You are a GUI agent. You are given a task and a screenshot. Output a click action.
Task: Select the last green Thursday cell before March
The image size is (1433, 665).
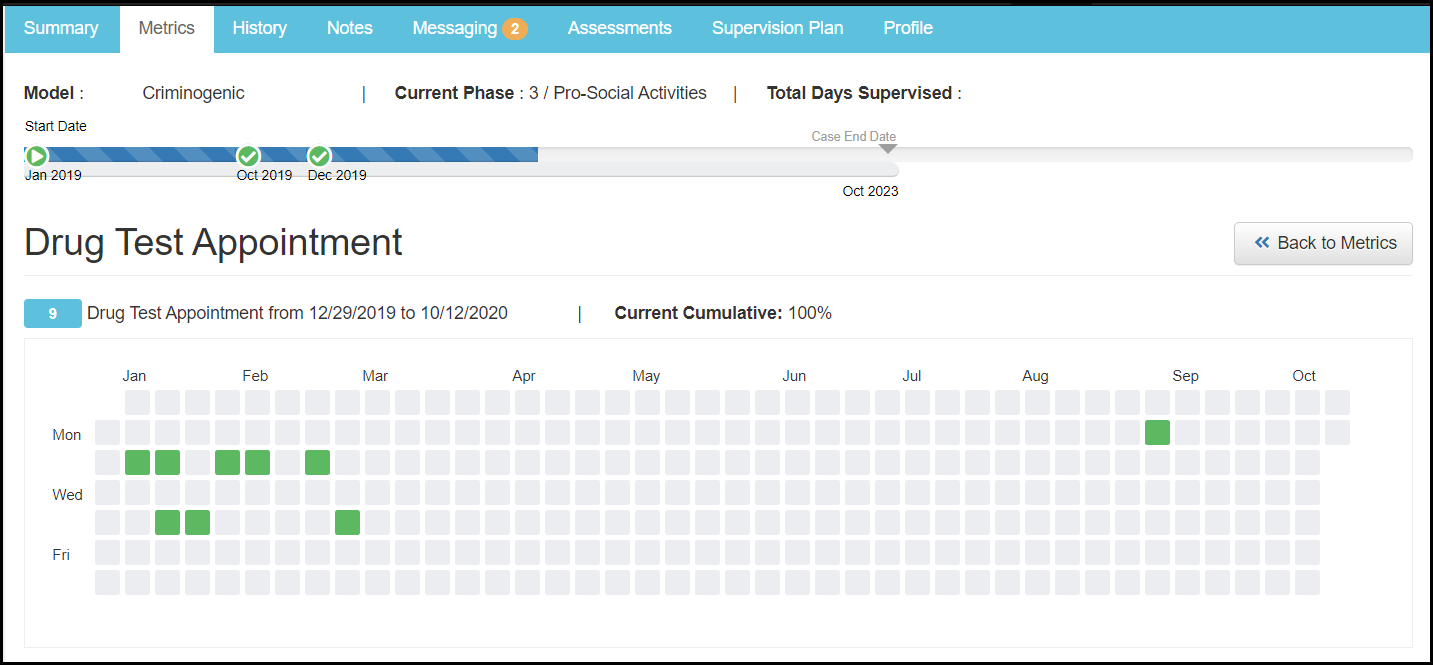(347, 523)
